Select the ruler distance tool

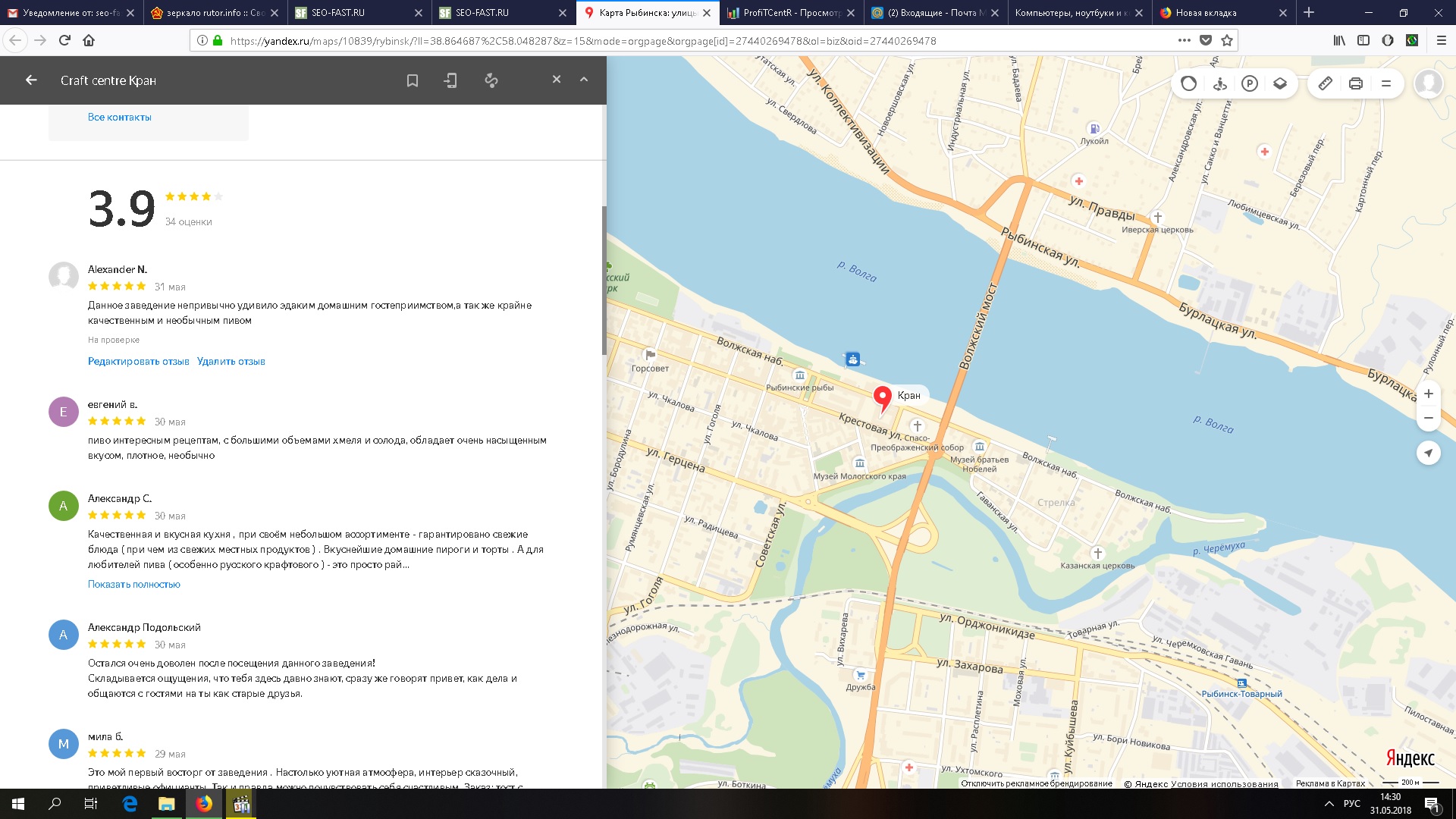(x=1326, y=84)
